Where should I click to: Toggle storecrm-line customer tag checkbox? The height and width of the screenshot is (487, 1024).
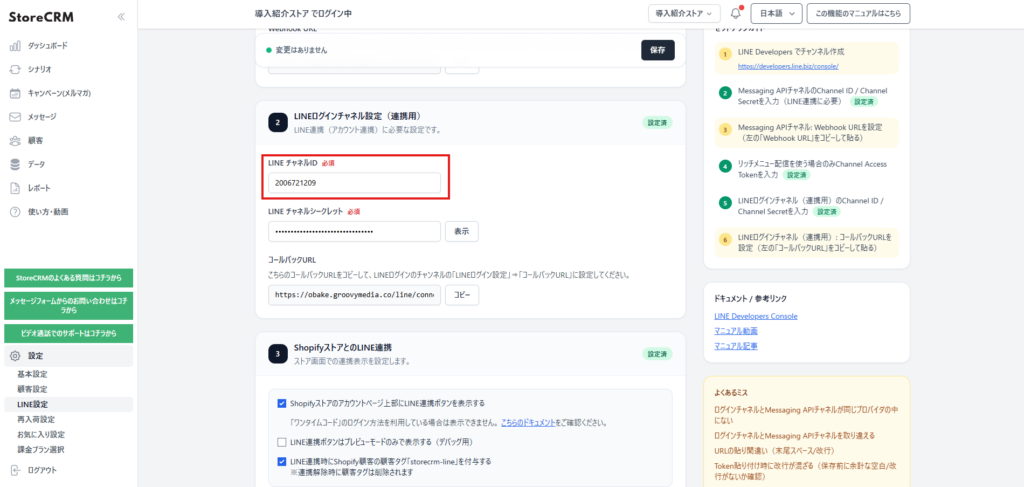click(282, 461)
